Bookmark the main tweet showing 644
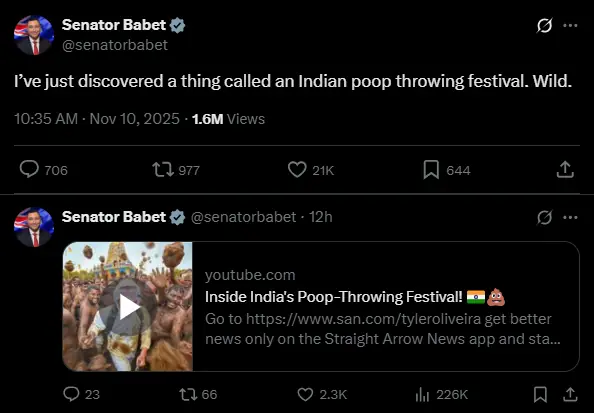 tap(431, 169)
